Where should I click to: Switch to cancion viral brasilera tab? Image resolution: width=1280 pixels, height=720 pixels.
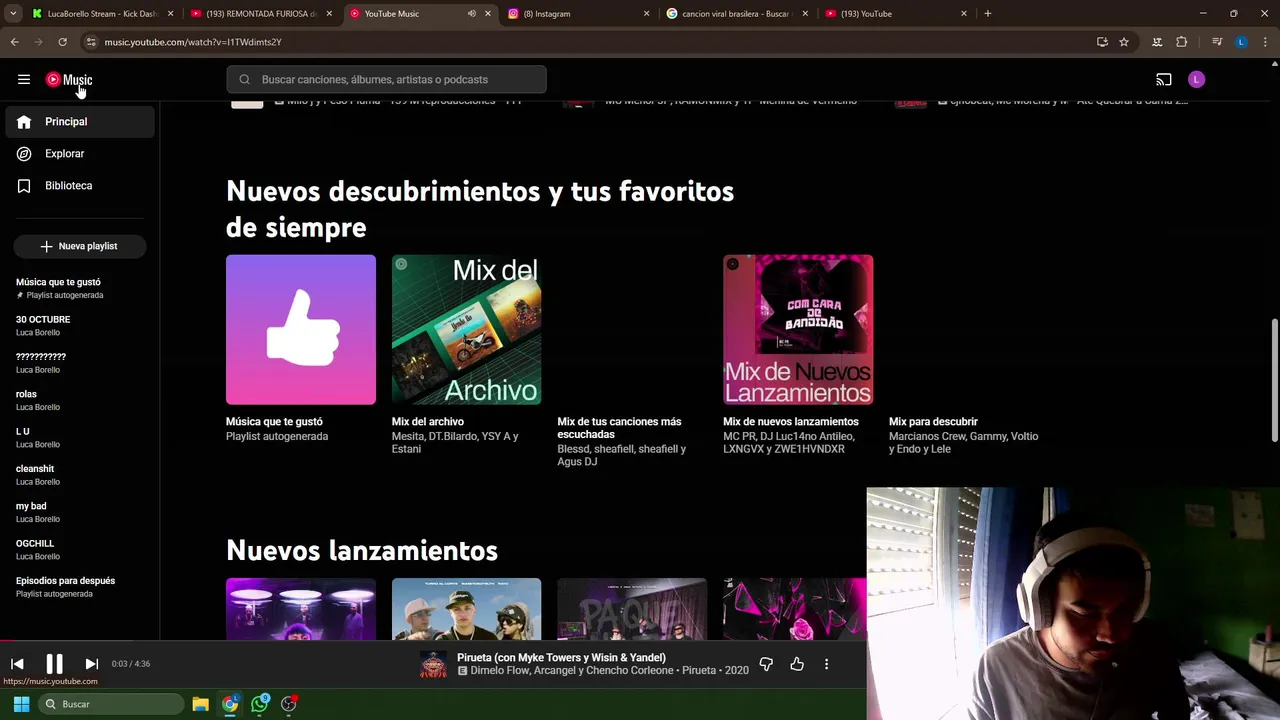click(736, 14)
